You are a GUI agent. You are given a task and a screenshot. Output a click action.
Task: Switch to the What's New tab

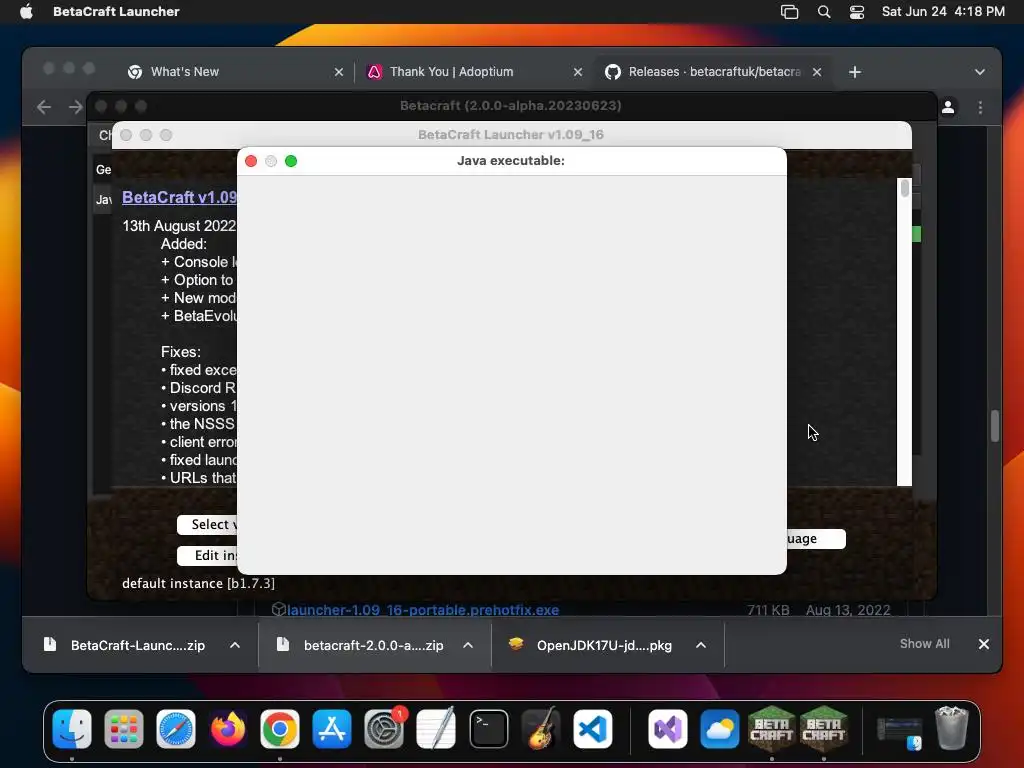point(185,72)
